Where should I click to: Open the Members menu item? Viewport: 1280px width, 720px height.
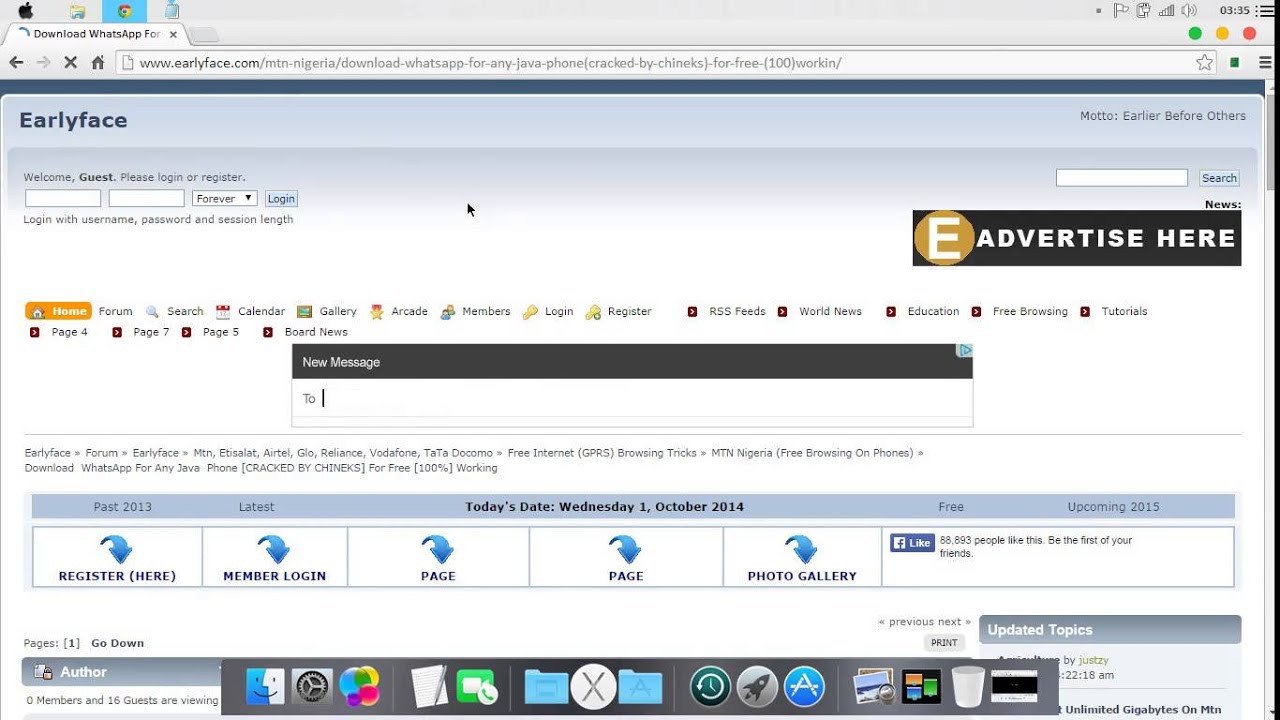pyautogui.click(x=476, y=311)
